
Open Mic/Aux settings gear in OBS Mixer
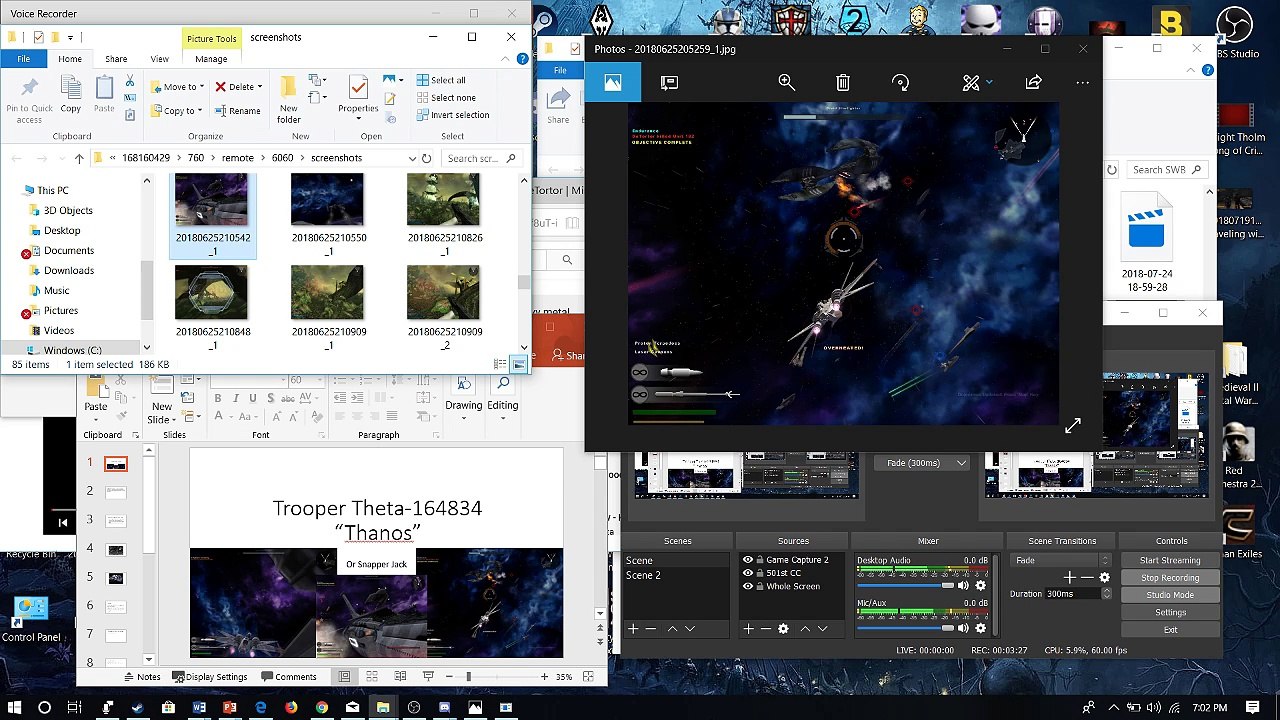coord(980,629)
